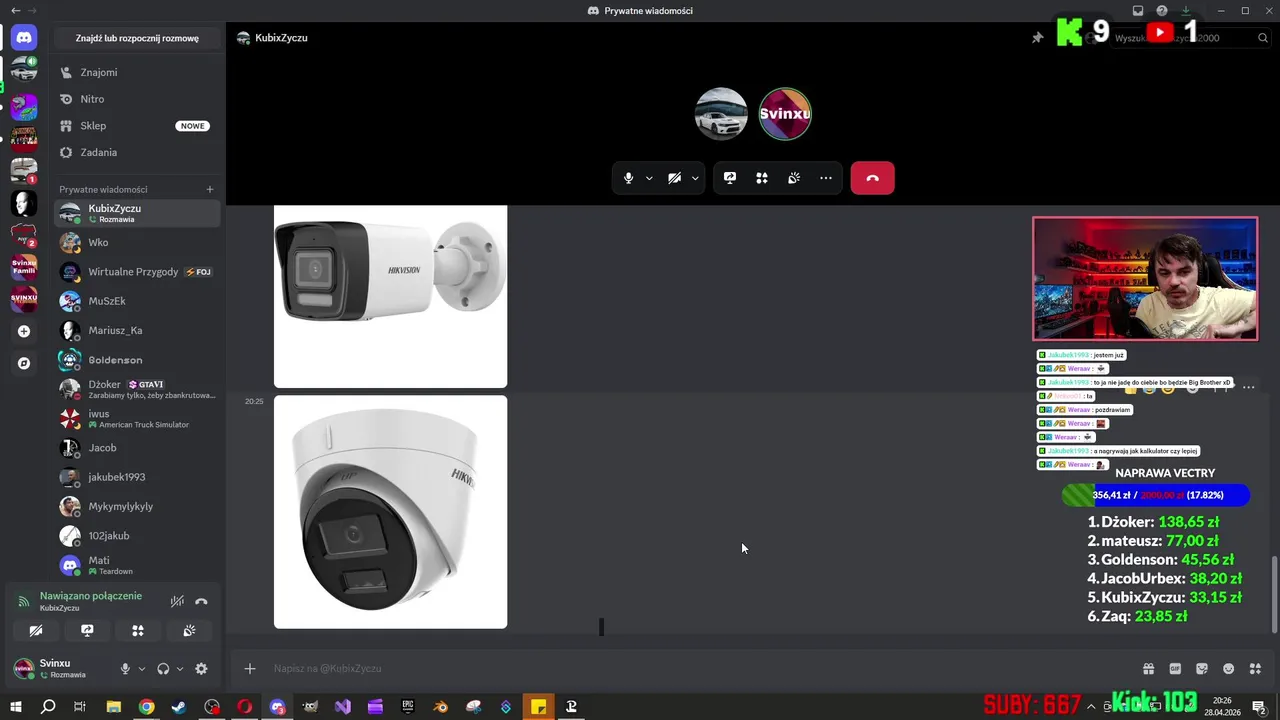This screenshot has height=720, width=1280.
Task: Deafen with headphones icon in user panel
Action: coord(163,669)
